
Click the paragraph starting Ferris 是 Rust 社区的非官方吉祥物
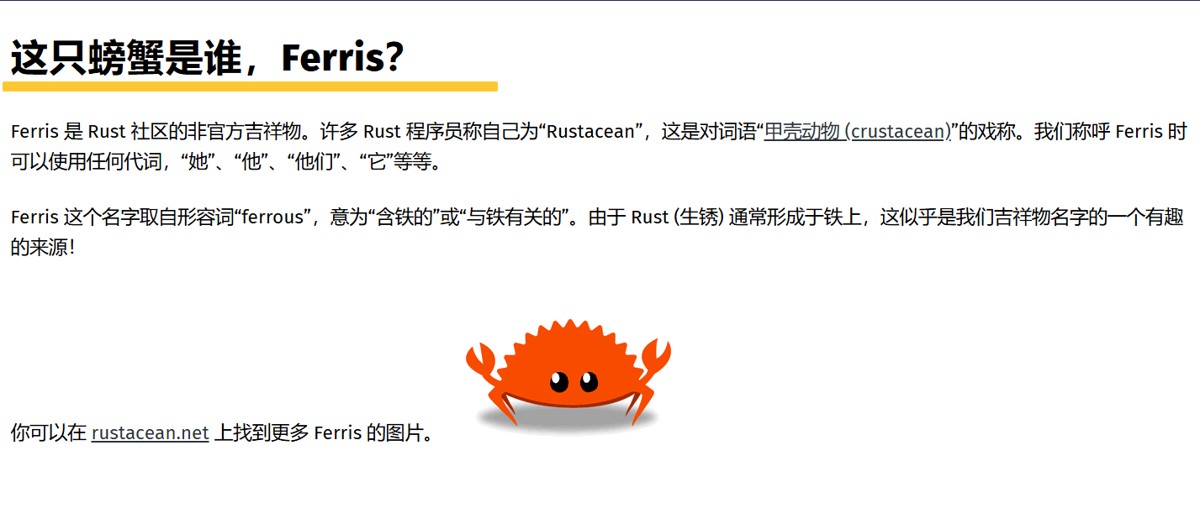[598, 146]
